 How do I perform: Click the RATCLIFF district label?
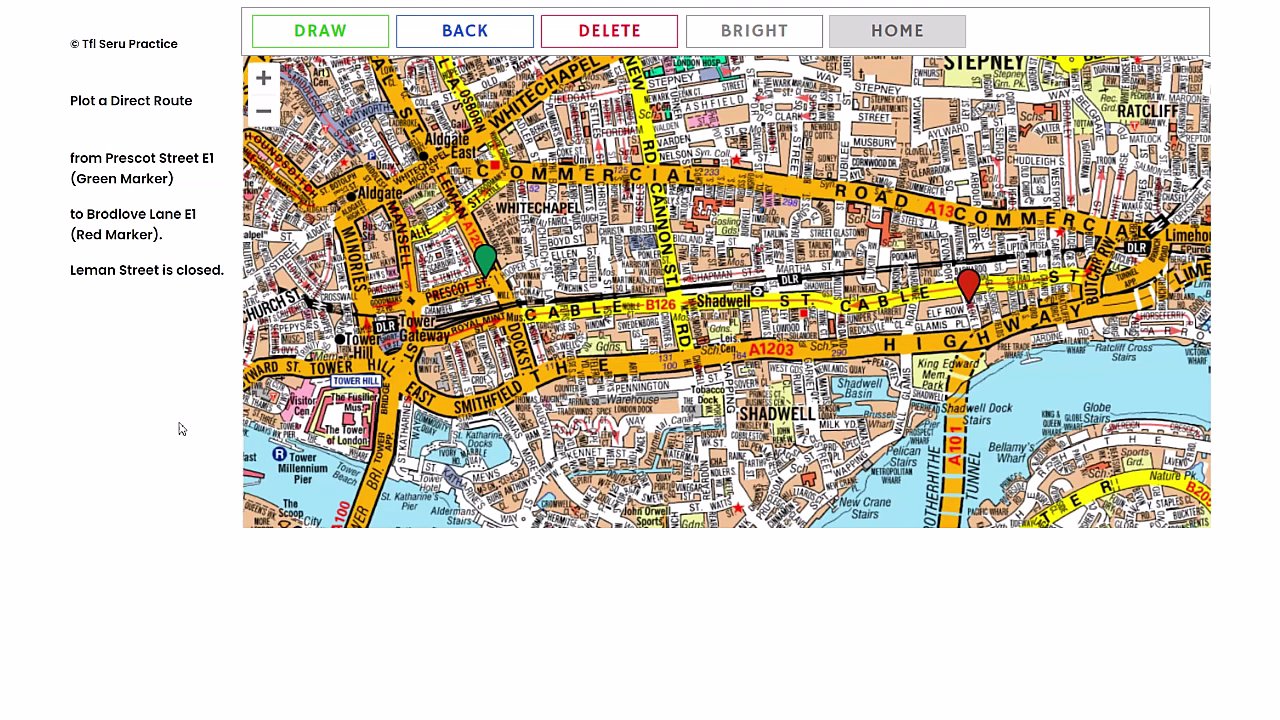[x=1147, y=110]
